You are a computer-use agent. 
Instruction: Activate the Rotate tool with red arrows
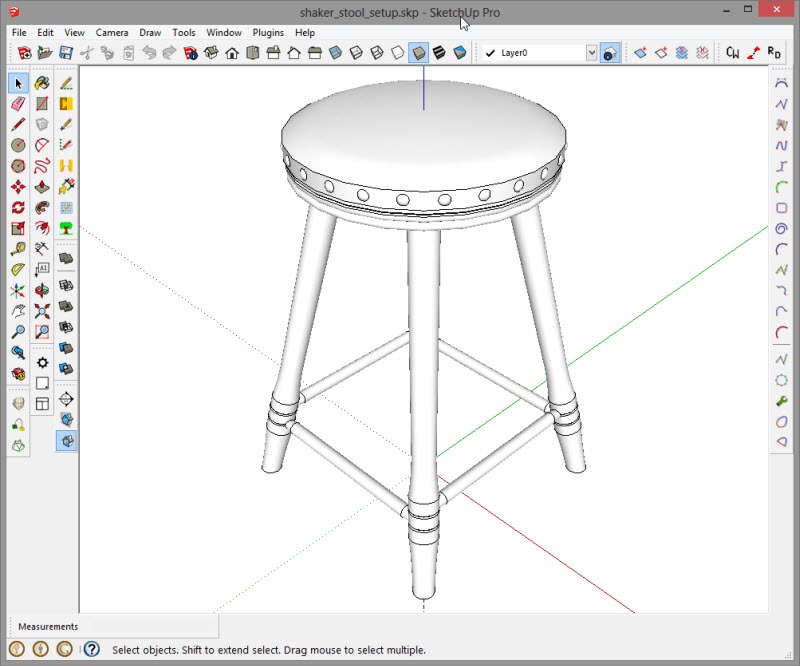(x=18, y=208)
